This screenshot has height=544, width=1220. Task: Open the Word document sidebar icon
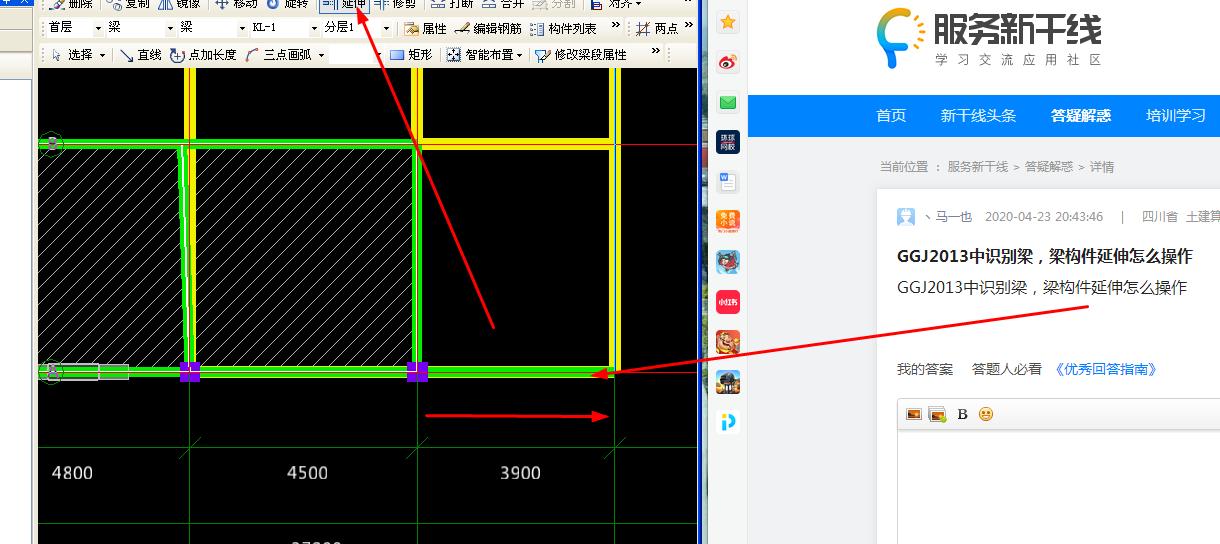pos(728,182)
